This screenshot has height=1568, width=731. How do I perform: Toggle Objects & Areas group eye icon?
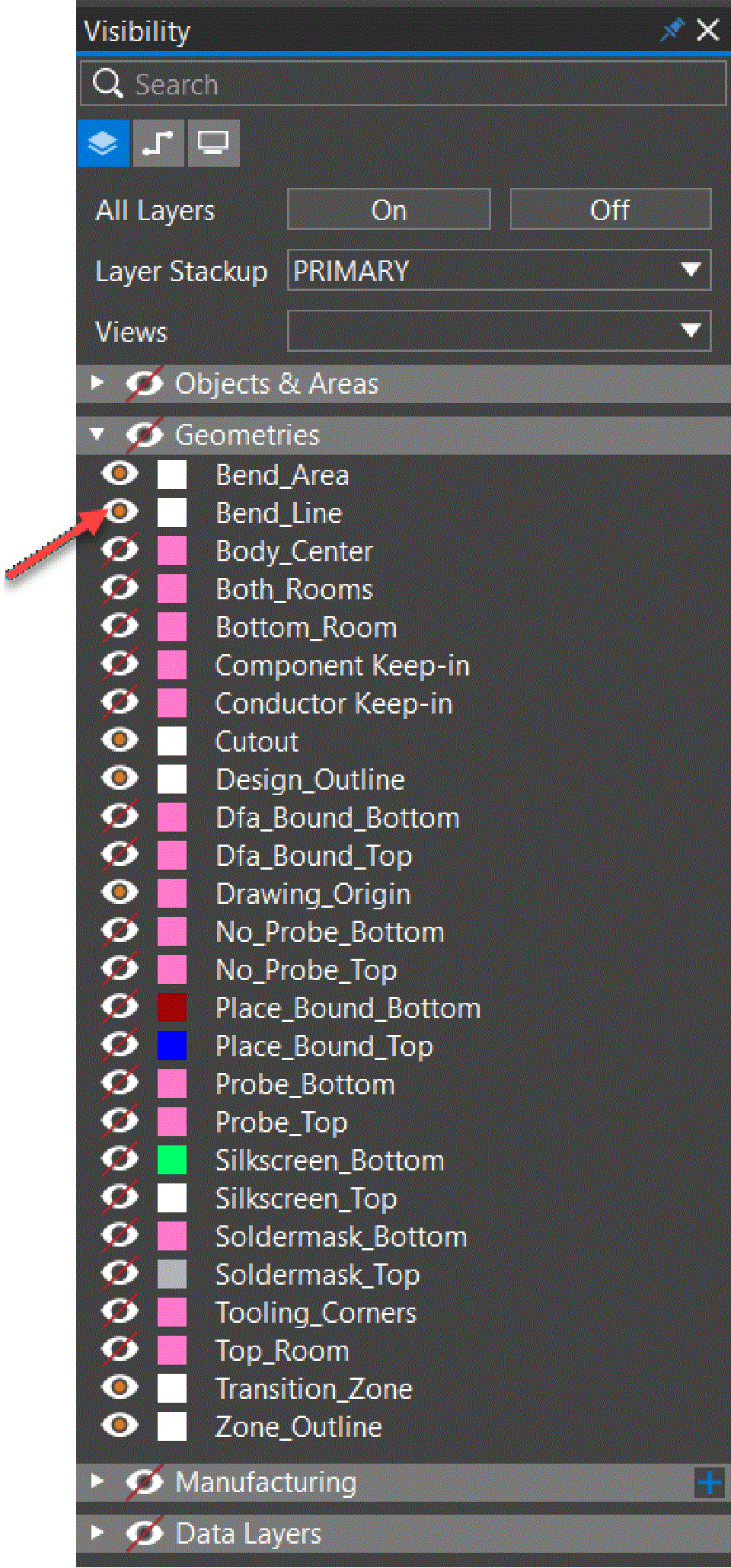point(144,384)
